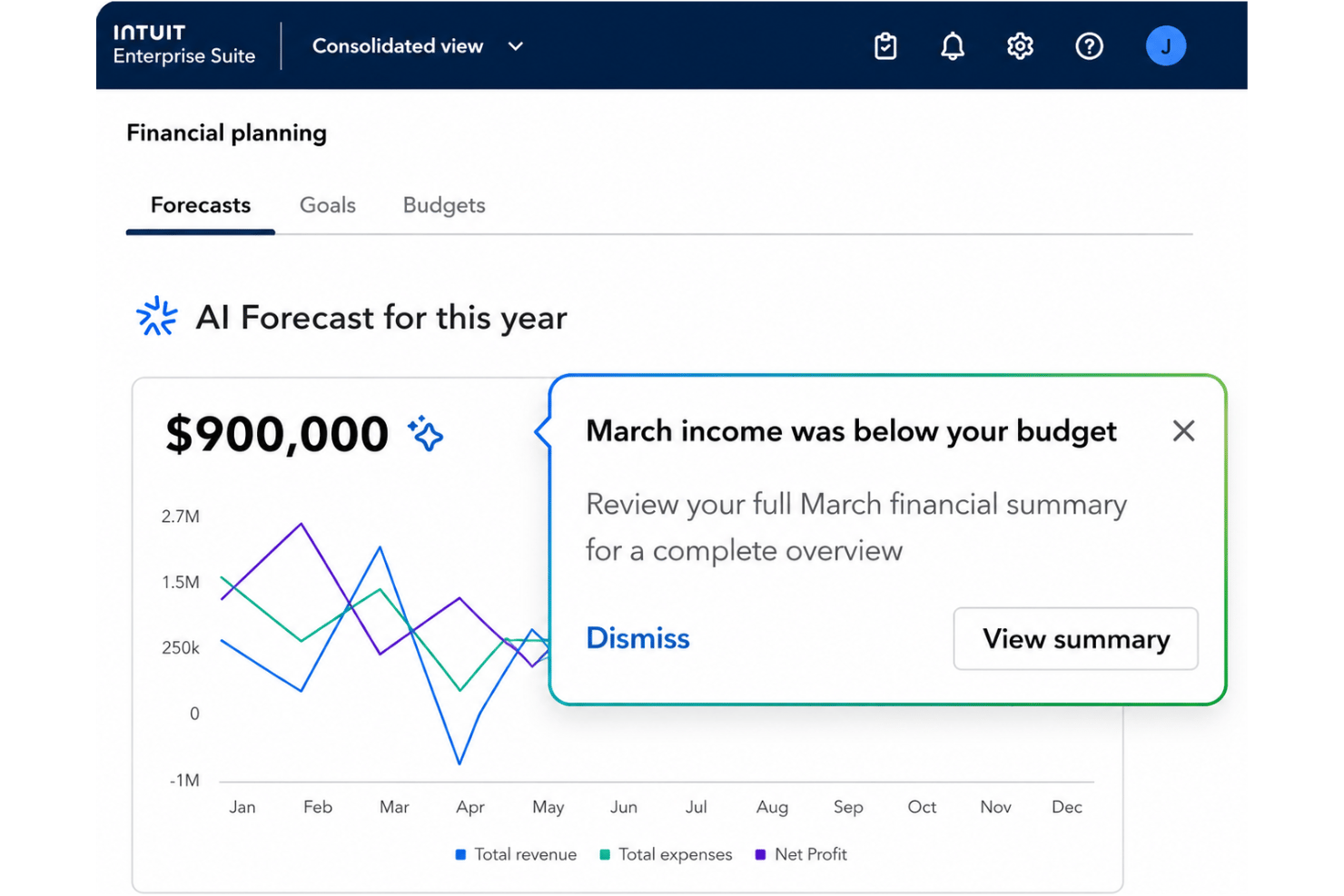Viewport: 1344px width, 896px height.
Task: Click the 250k value on the y-axis
Action: click(181, 648)
